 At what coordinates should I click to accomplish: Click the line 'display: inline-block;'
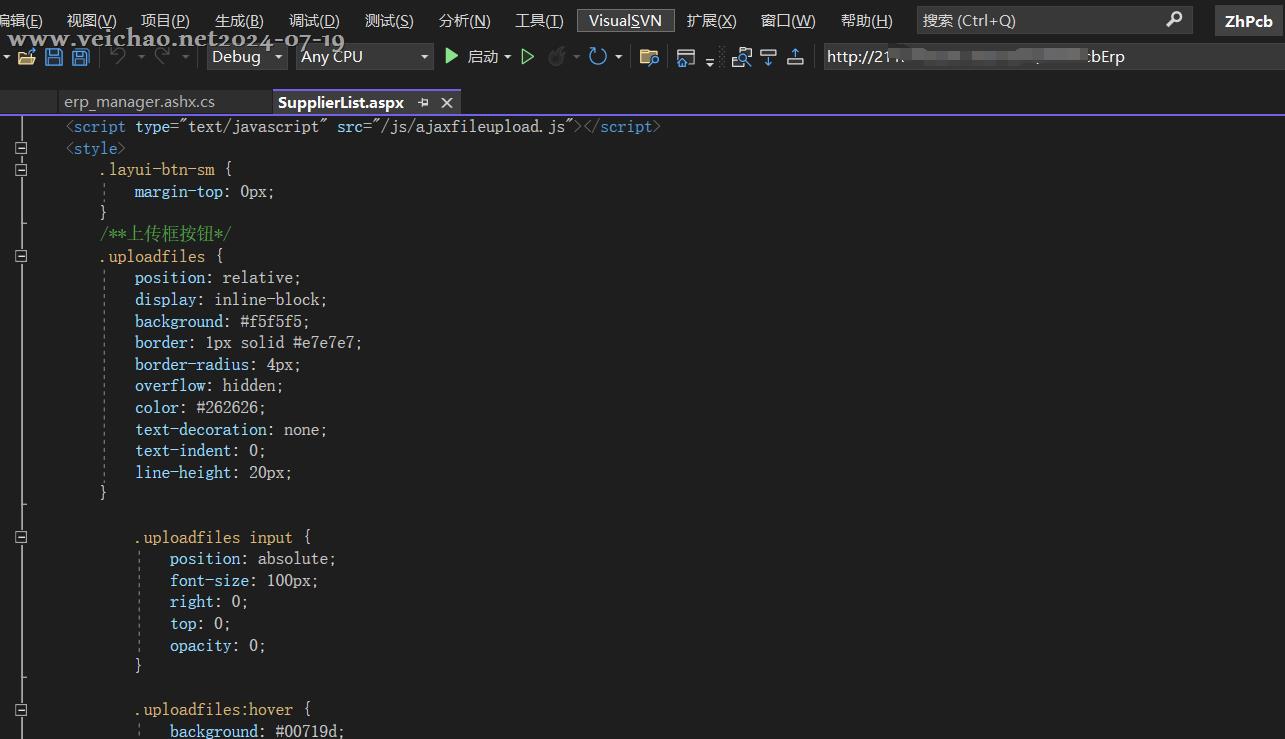tap(231, 300)
